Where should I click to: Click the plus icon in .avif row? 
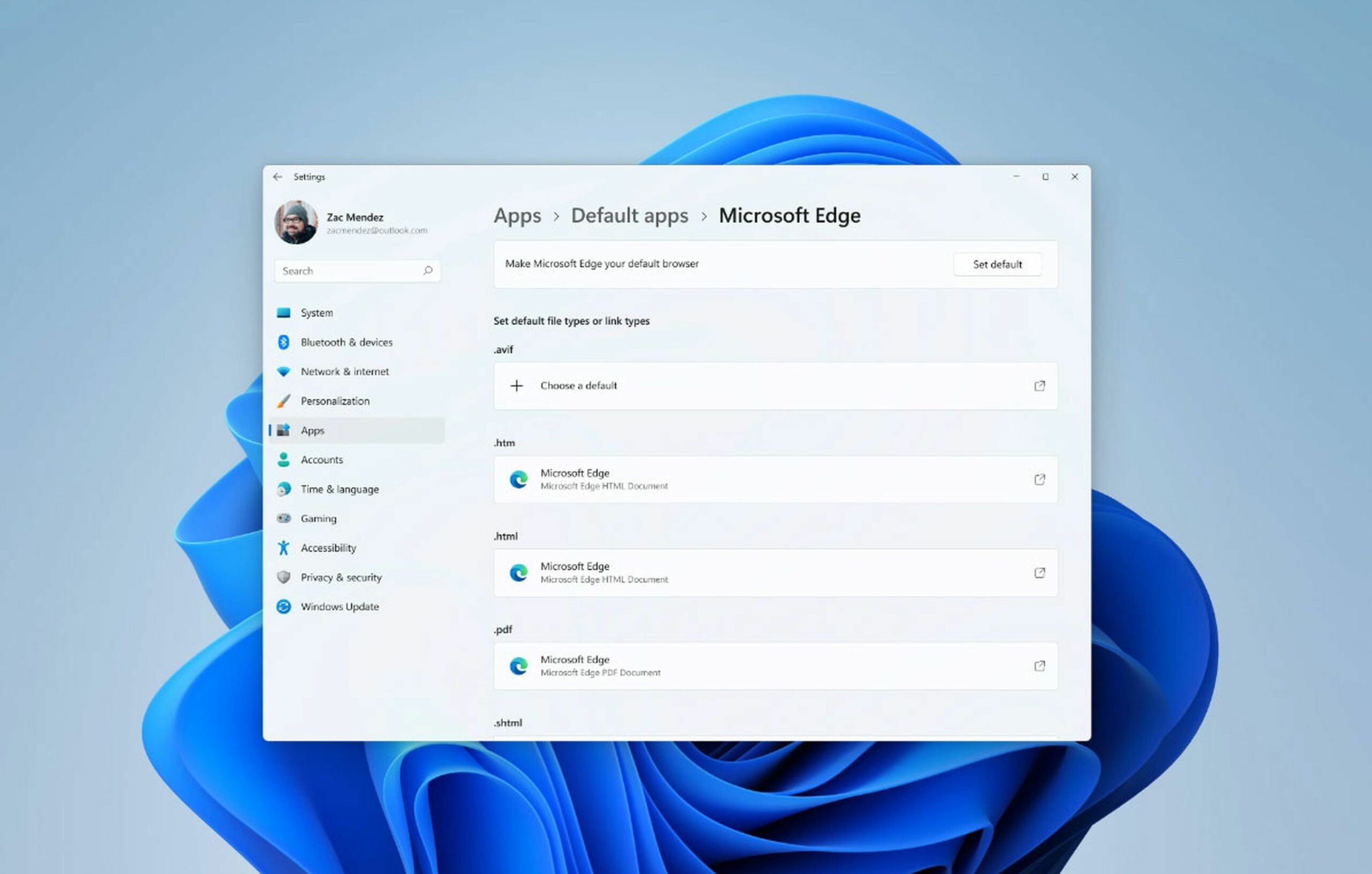516,386
